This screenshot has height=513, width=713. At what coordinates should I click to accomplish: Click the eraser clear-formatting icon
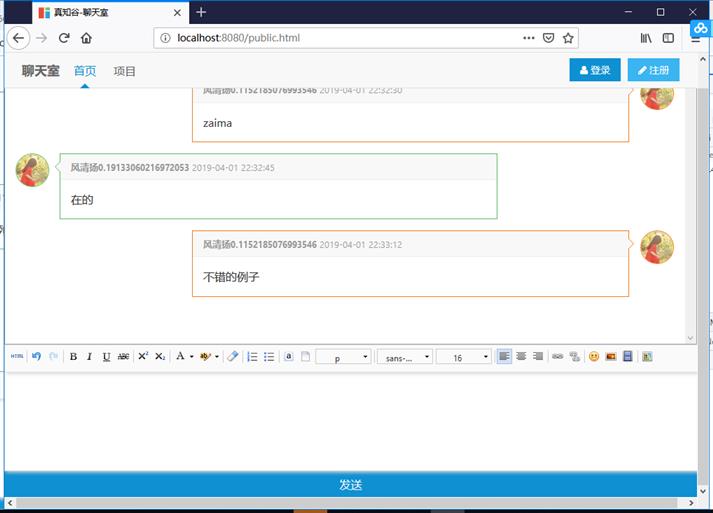pyautogui.click(x=232, y=356)
